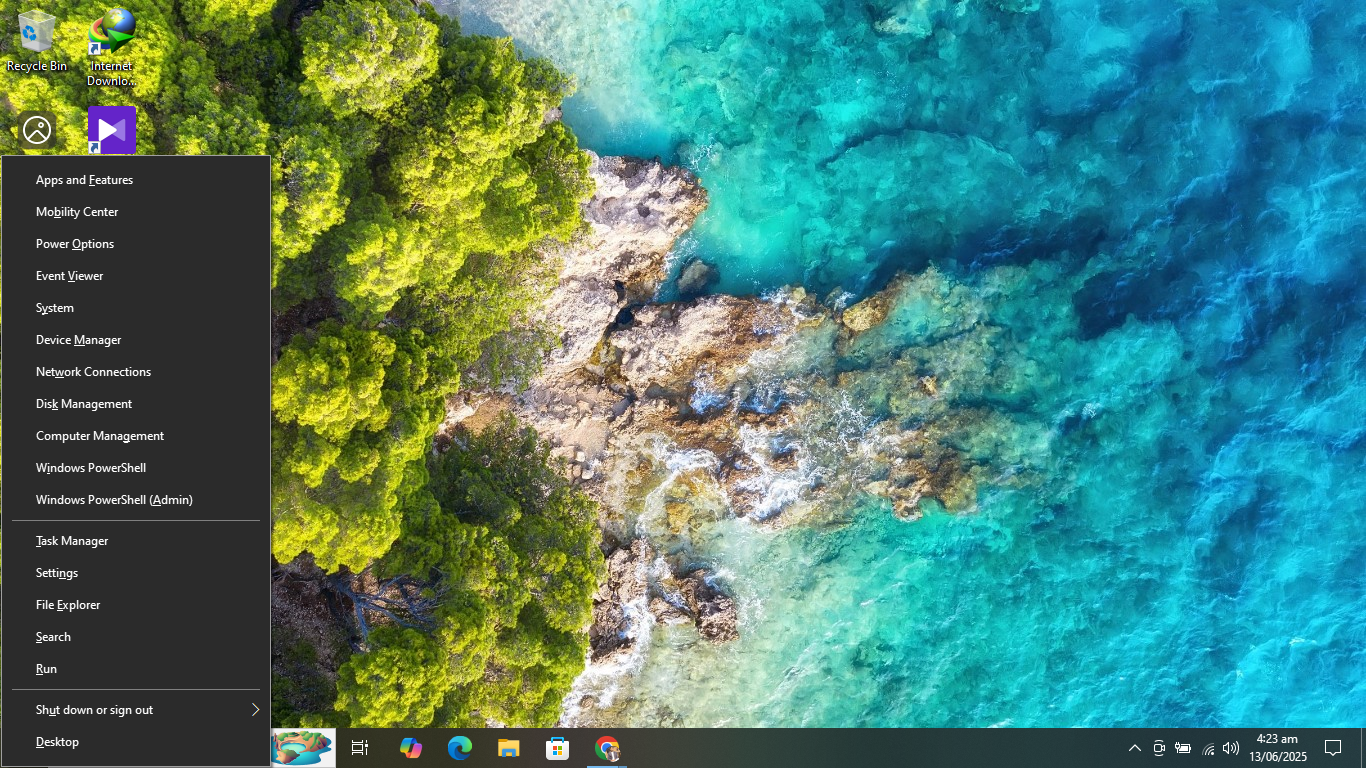1366x768 pixels.
Task: Open the Wi-Fi network tray icon
Action: click(1208, 748)
